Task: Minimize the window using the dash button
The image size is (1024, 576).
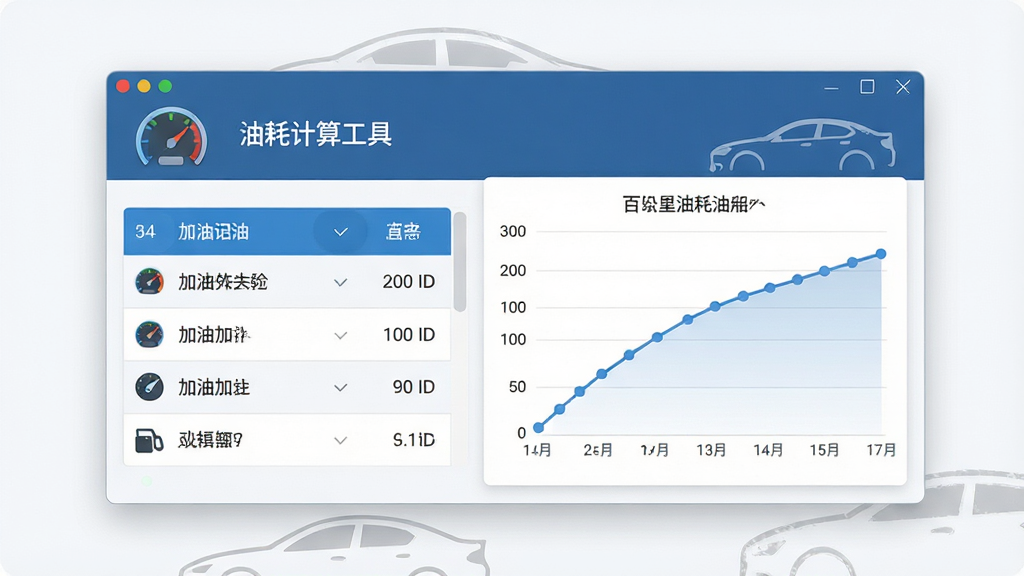Action: pos(831,88)
